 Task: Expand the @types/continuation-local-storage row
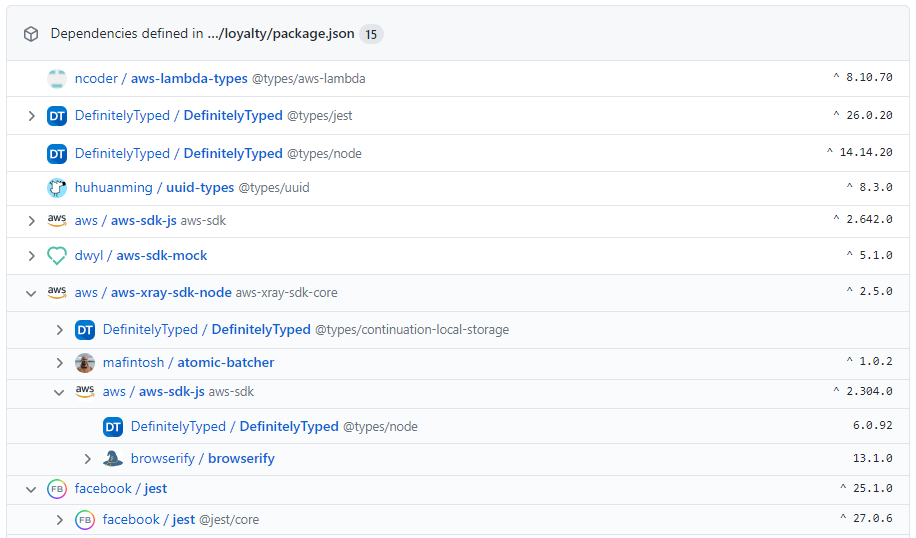[60, 330]
